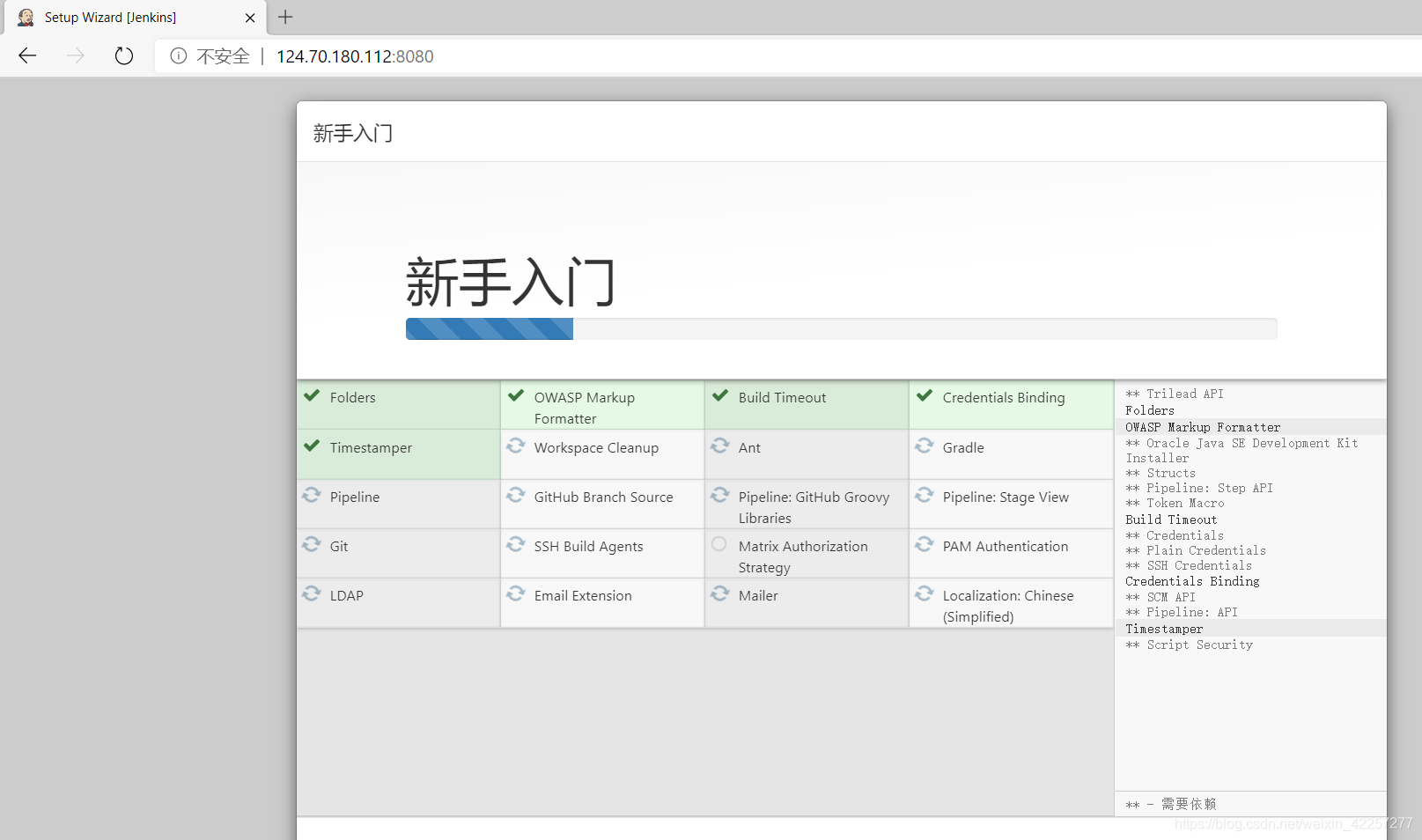The height and width of the screenshot is (840, 1422).
Task: Click 'OWASP Markup Formatter' in the log
Action: [x=1203, y=427]
